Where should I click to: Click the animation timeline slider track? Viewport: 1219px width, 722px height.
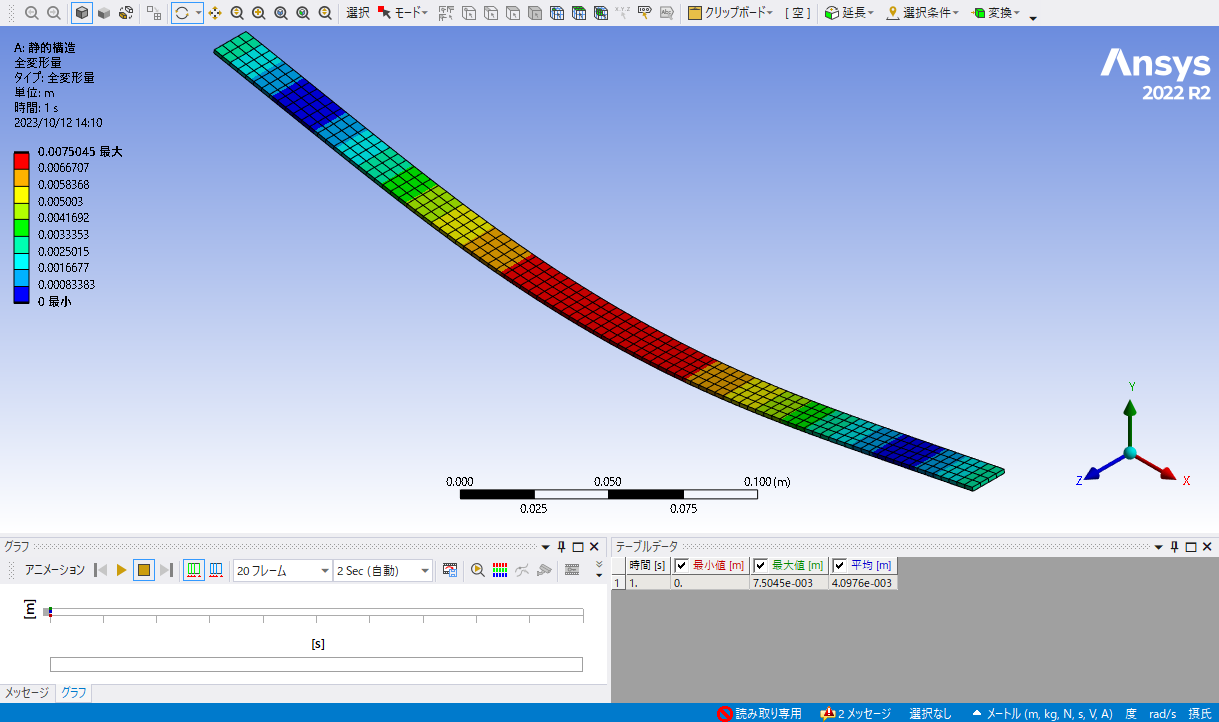pyautogui.click(x=316, y=612)
